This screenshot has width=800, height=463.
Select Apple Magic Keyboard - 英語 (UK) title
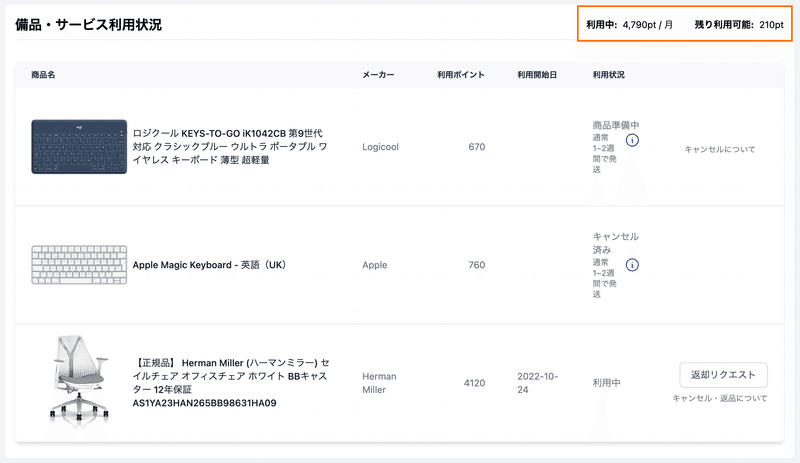(209, 265)
